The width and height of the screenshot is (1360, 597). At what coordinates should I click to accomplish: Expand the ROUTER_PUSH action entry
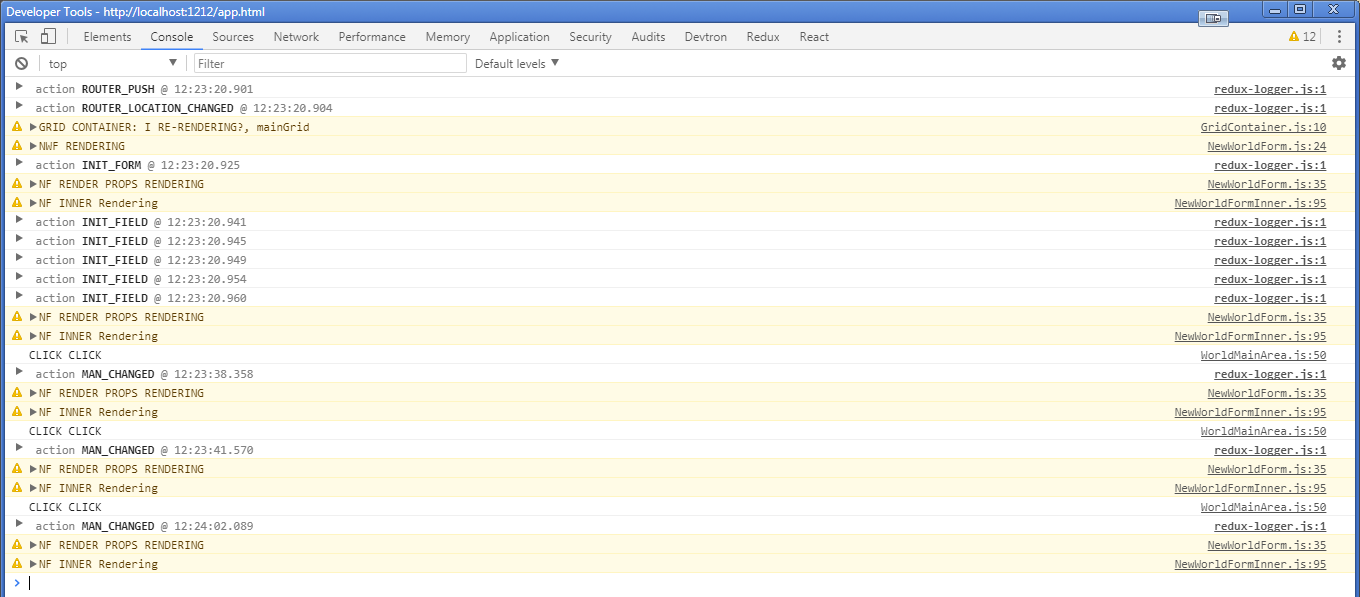click(x=19, y=88)
